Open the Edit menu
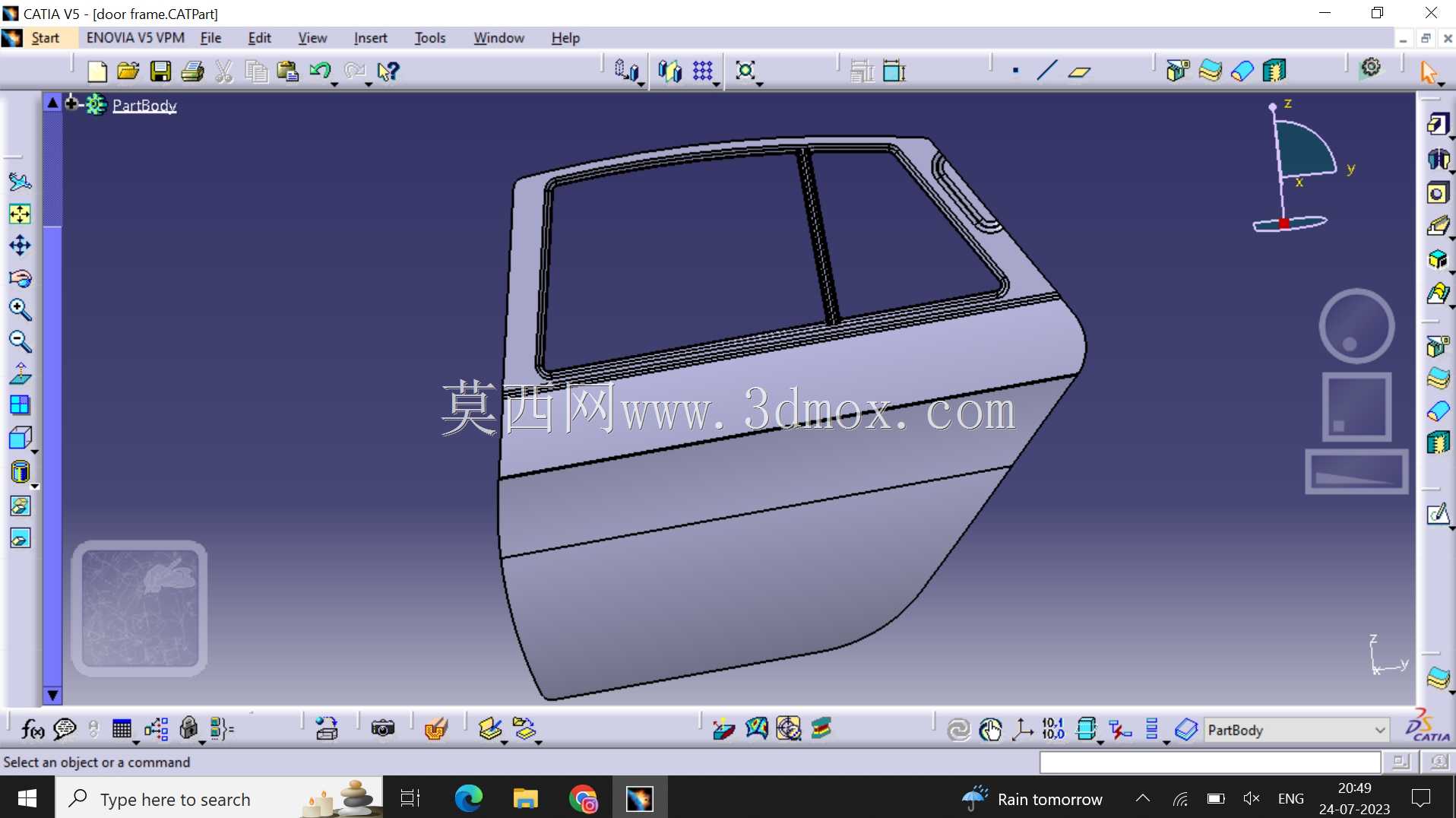Image resolution: width=1456 pixels, height=818 pixels. (x=259, y=38)
